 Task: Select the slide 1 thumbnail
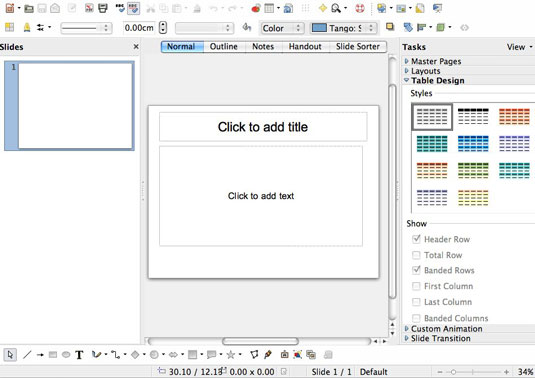(69, 106)
